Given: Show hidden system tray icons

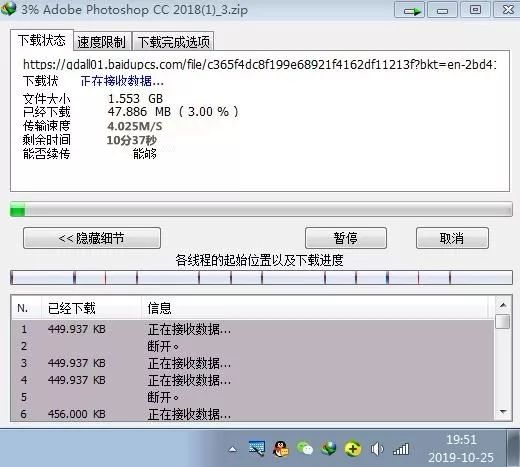Looking at the screenshot, I should pos(233,450).
